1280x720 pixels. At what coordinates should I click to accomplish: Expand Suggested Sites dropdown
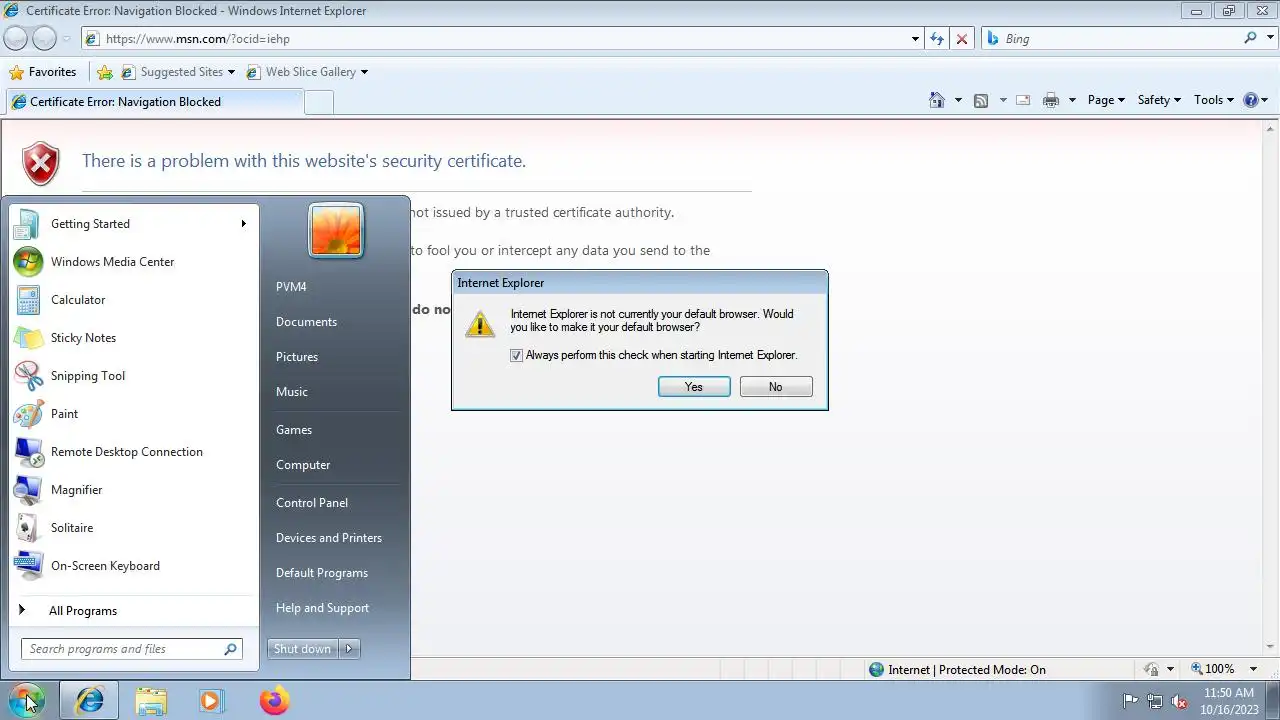click(231, 72)
